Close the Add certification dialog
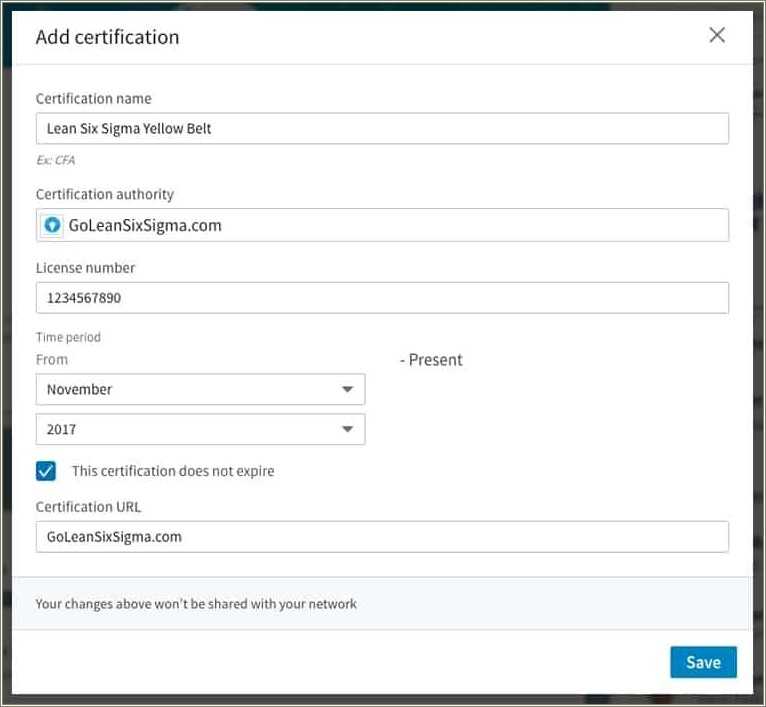Image resolution: width=766 pixels, height=707 pixels. click(x=717, y=35)
